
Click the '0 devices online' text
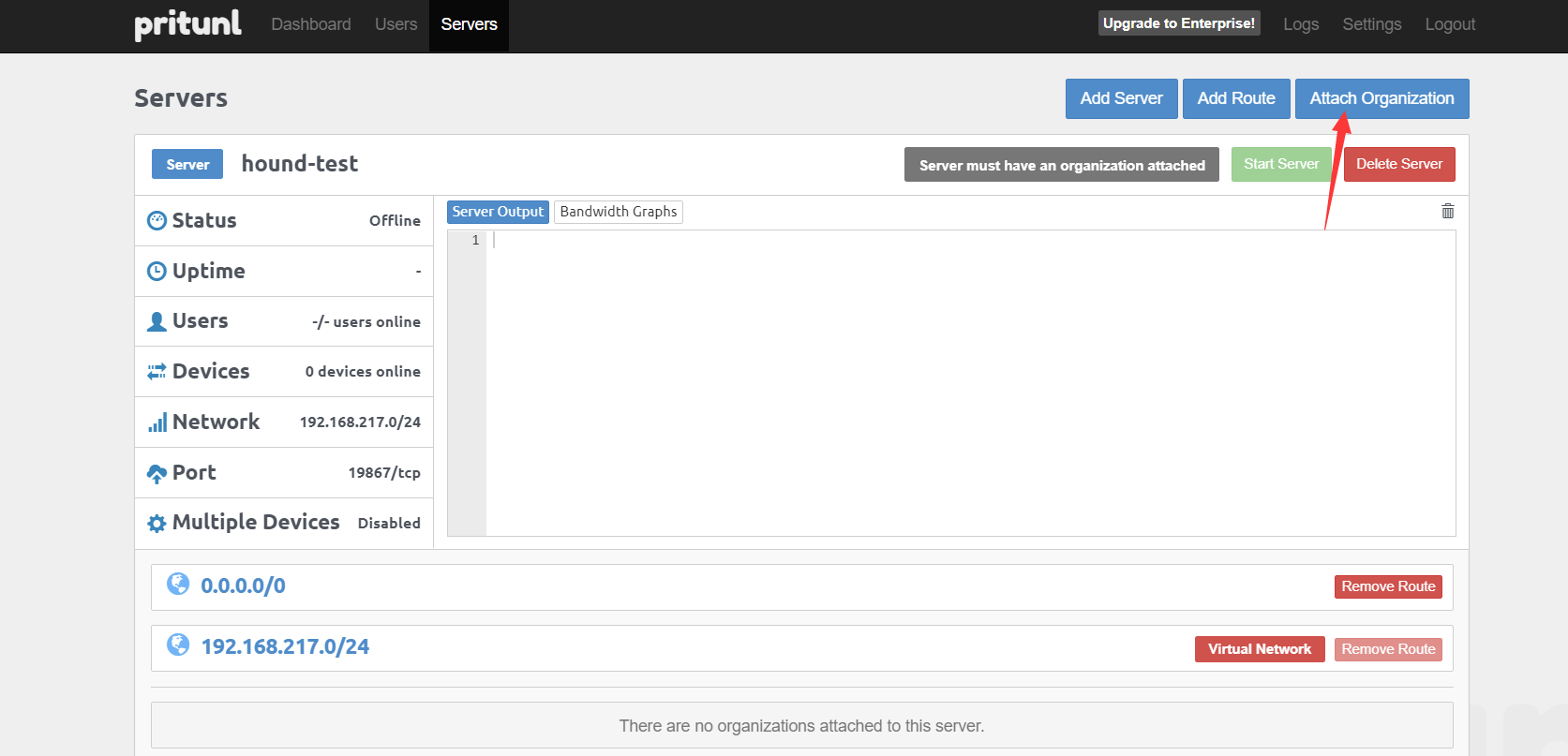363,372
